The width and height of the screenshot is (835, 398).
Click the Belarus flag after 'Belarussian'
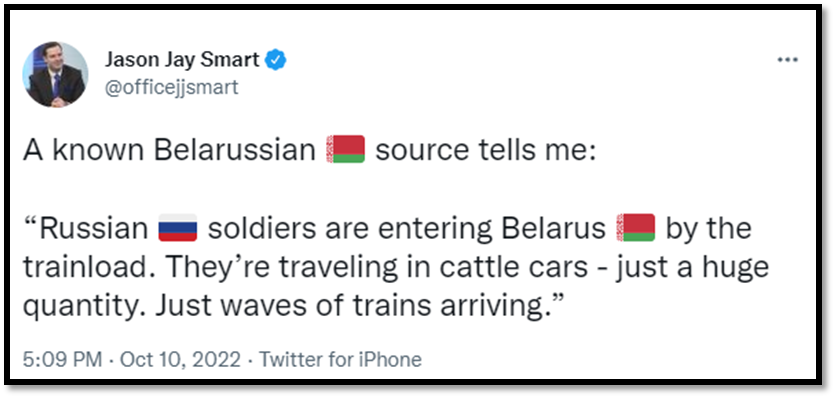[x=345, y=149]
